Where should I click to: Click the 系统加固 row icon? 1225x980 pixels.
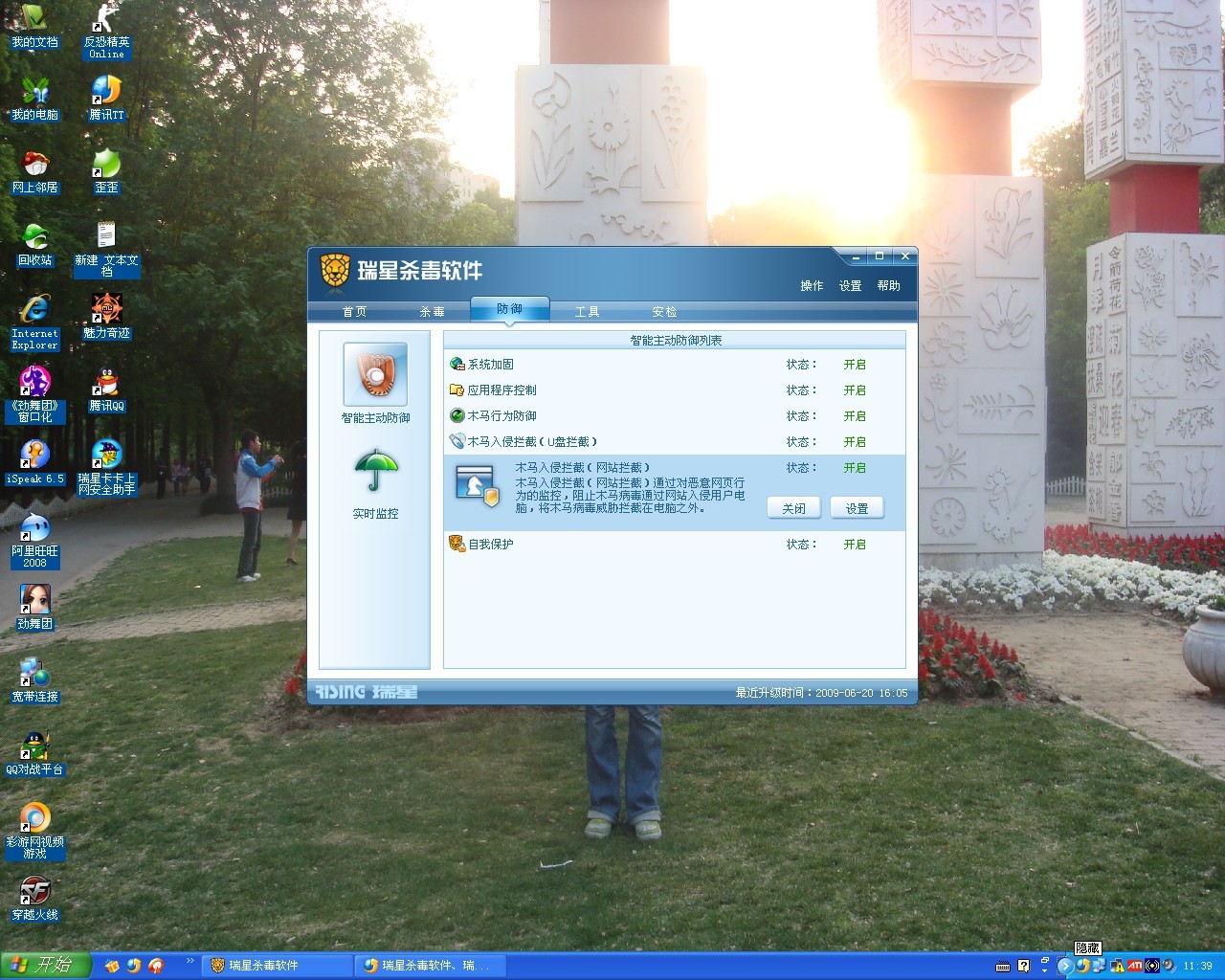pos(457,365)
